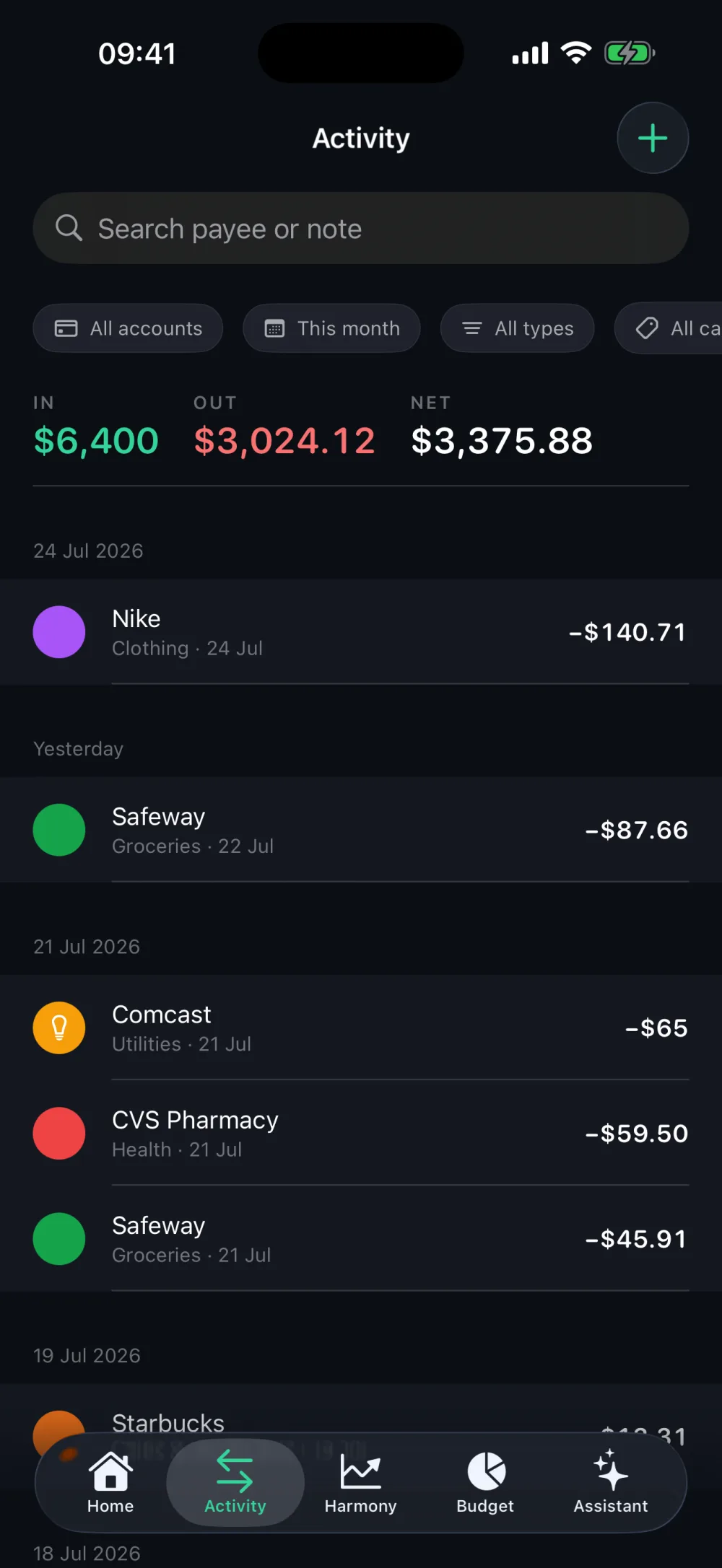Screen dimensions: 722x1568
Task: Open the All categories tag filter
Action: [x=669, y=328]
